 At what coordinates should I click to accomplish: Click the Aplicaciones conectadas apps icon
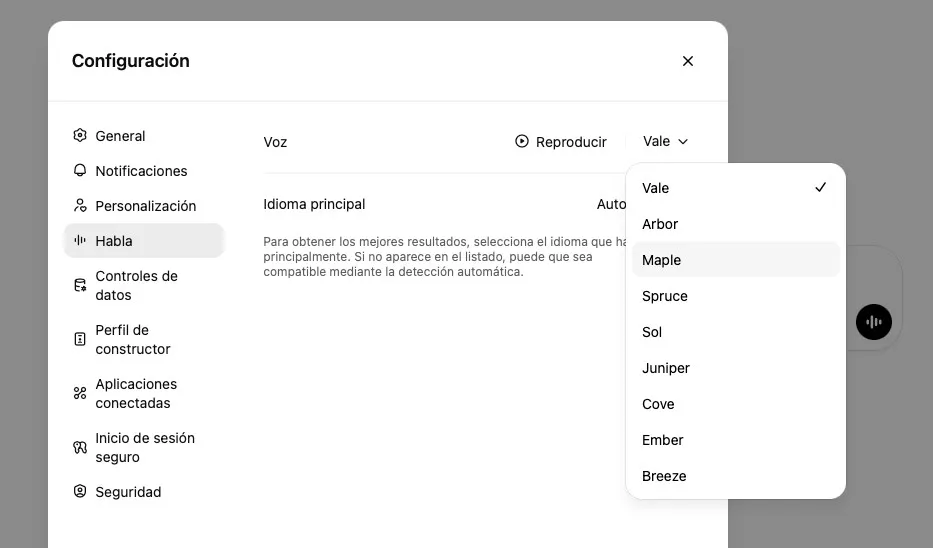(80, 393)
